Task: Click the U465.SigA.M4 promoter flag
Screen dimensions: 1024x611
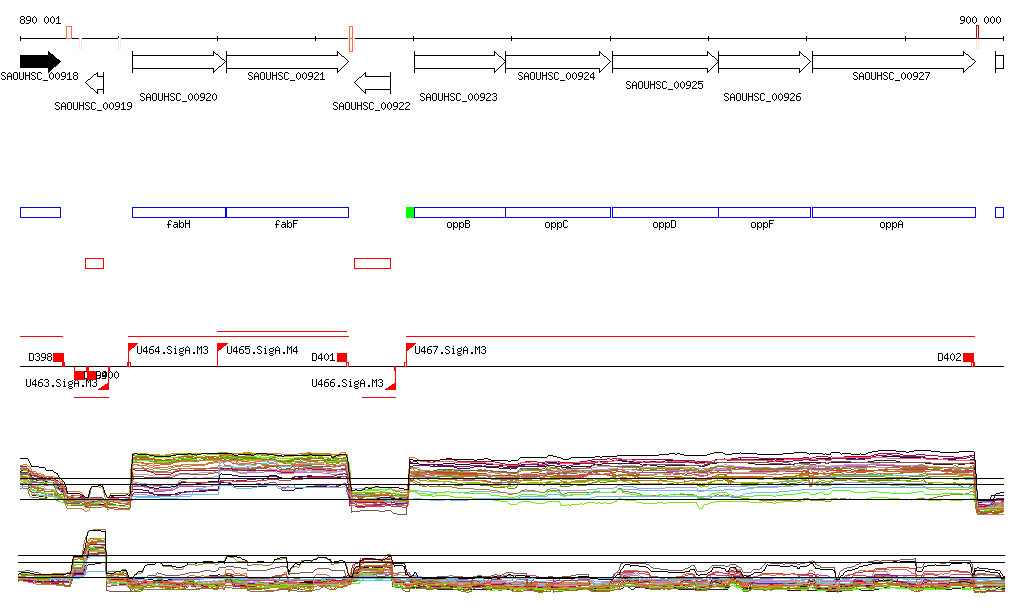Action: [221, 349]
